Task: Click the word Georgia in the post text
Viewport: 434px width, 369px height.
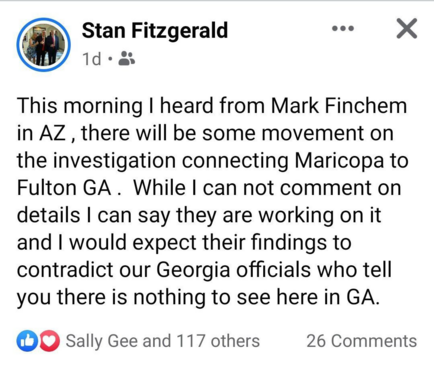Action: point(193,270)
